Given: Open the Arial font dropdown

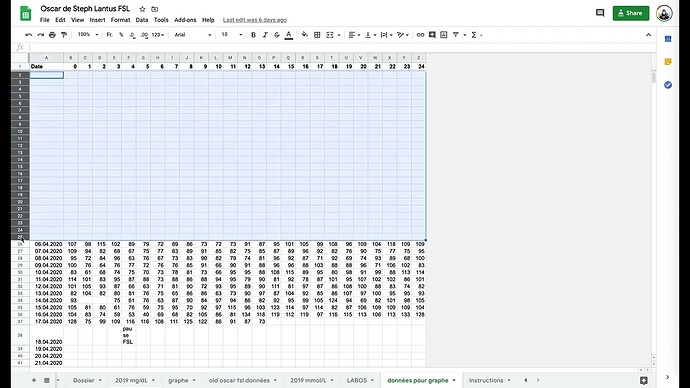Looking at the screenshot, I should click(193, 35).
